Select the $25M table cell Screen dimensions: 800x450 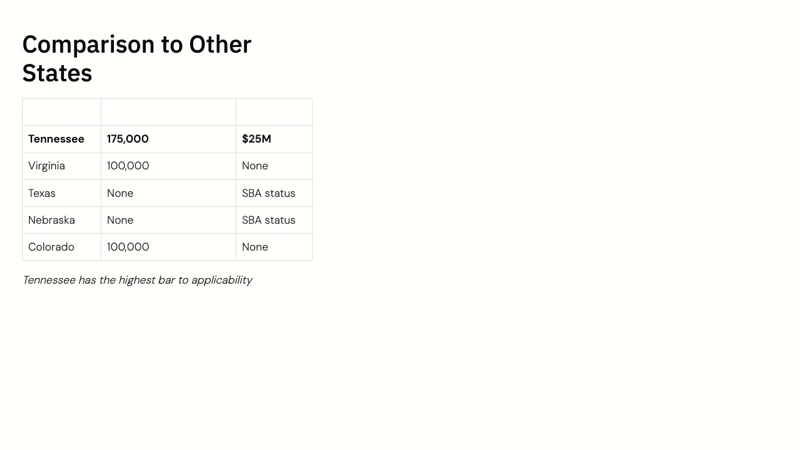[256, 139]
